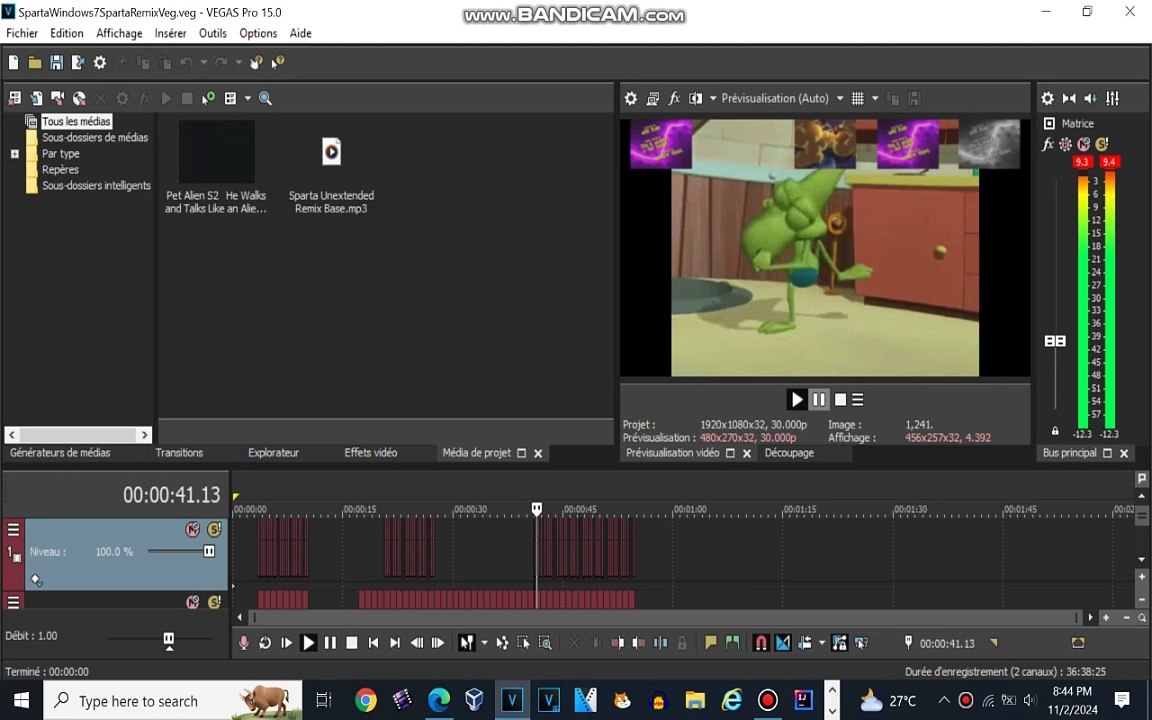Open the Insérer menu
Screen dimensions: 1152x720
click(170, 33)
